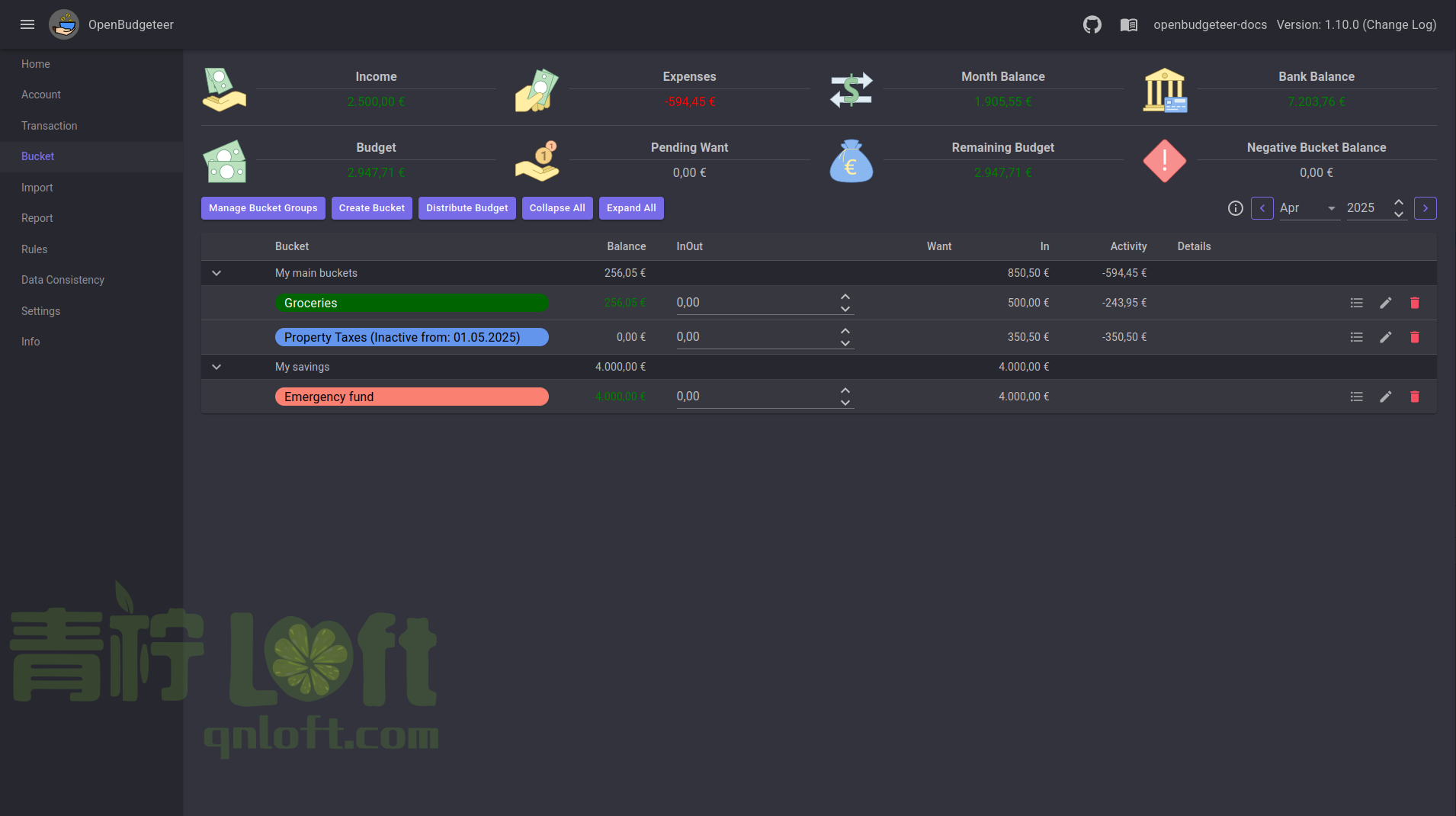Edit the Property Taxes bucket with the pencil icon
Screen dimensions: 1456x816
pyautogui.click(x=1384, y=336)
